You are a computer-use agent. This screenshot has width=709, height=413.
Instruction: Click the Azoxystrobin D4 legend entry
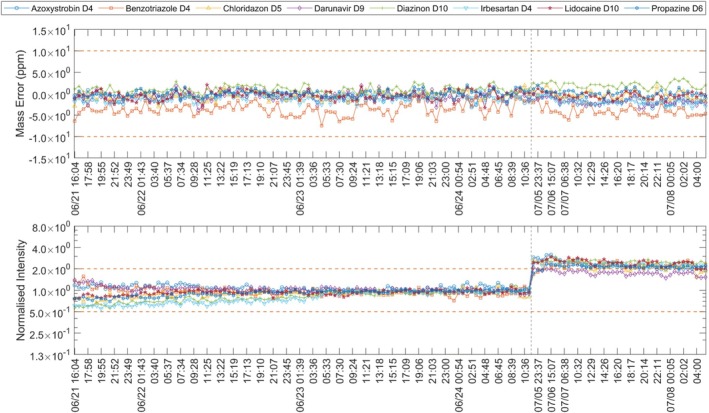point(47,8)
